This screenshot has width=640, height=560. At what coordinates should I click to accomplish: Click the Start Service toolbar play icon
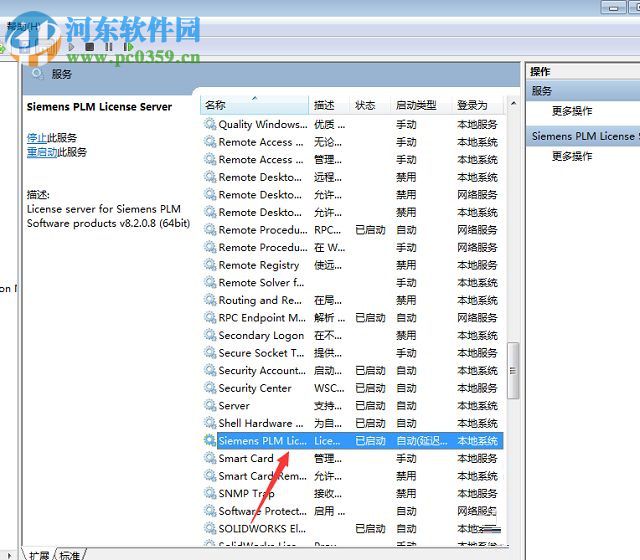71,47
